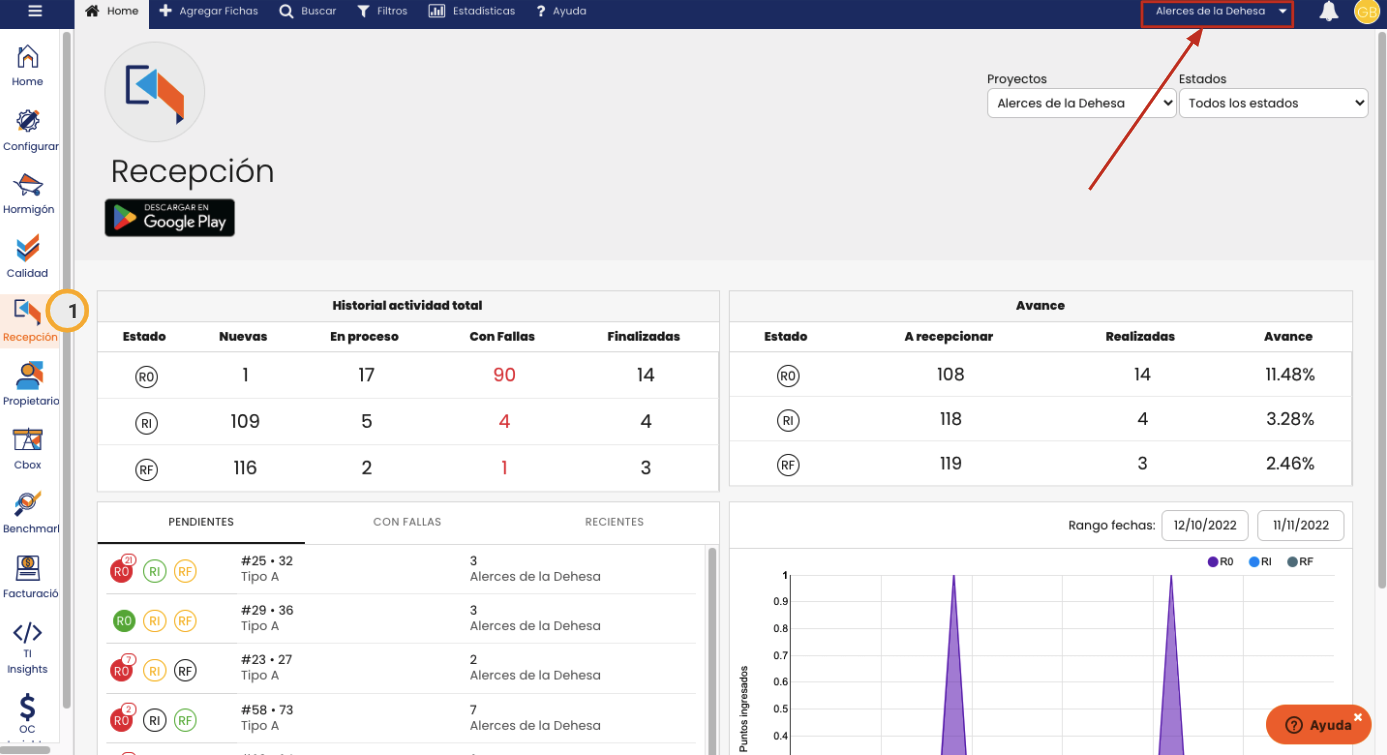Screen dimensions: 1387x755
Task: Click red R0 badge on row #25 • 32
Action: [x=122, y=571]
